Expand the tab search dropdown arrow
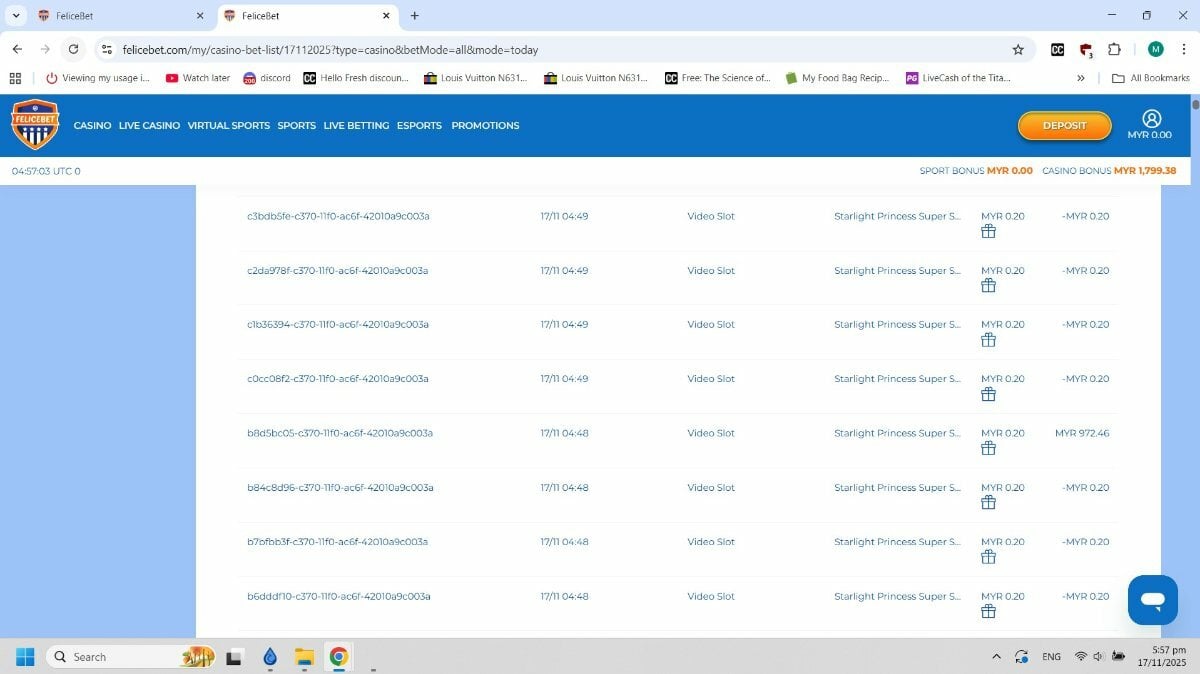This screenshot has height=674, width=1200. [x=16, y=16]
